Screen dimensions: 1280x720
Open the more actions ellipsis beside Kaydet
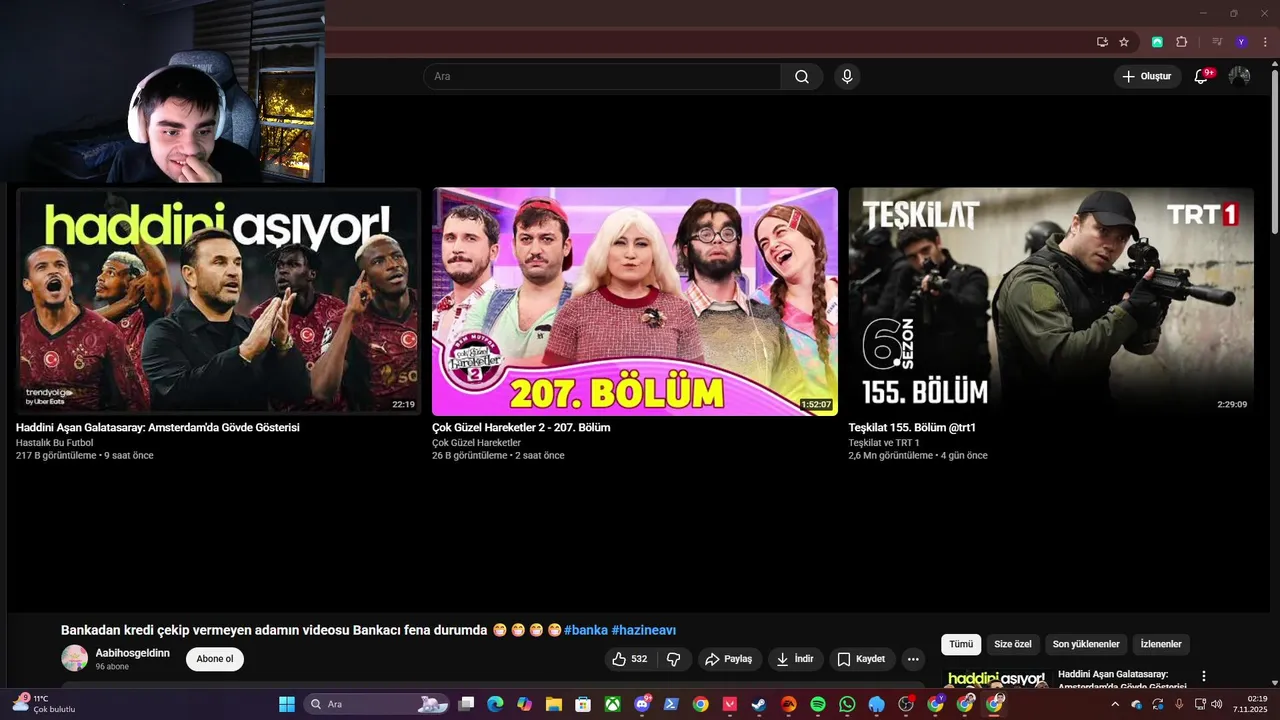(912, 659)
